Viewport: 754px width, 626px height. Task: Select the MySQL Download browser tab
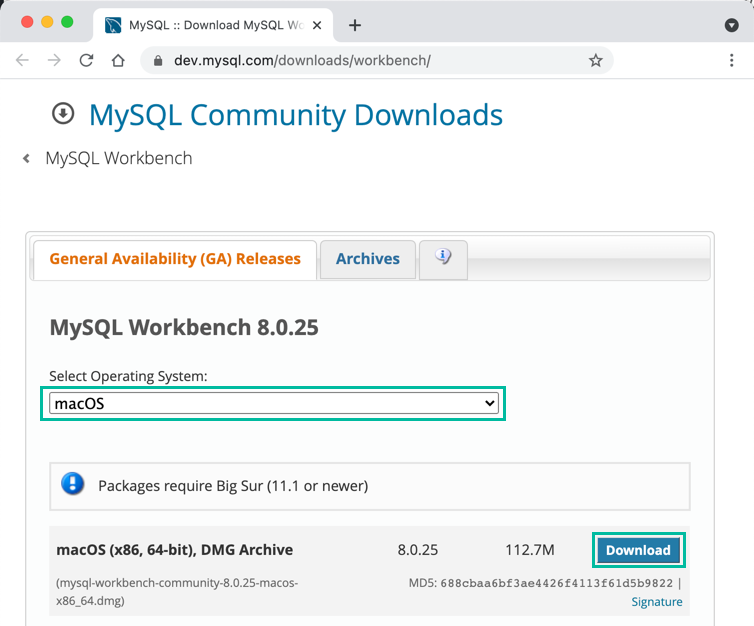point(213,25)
